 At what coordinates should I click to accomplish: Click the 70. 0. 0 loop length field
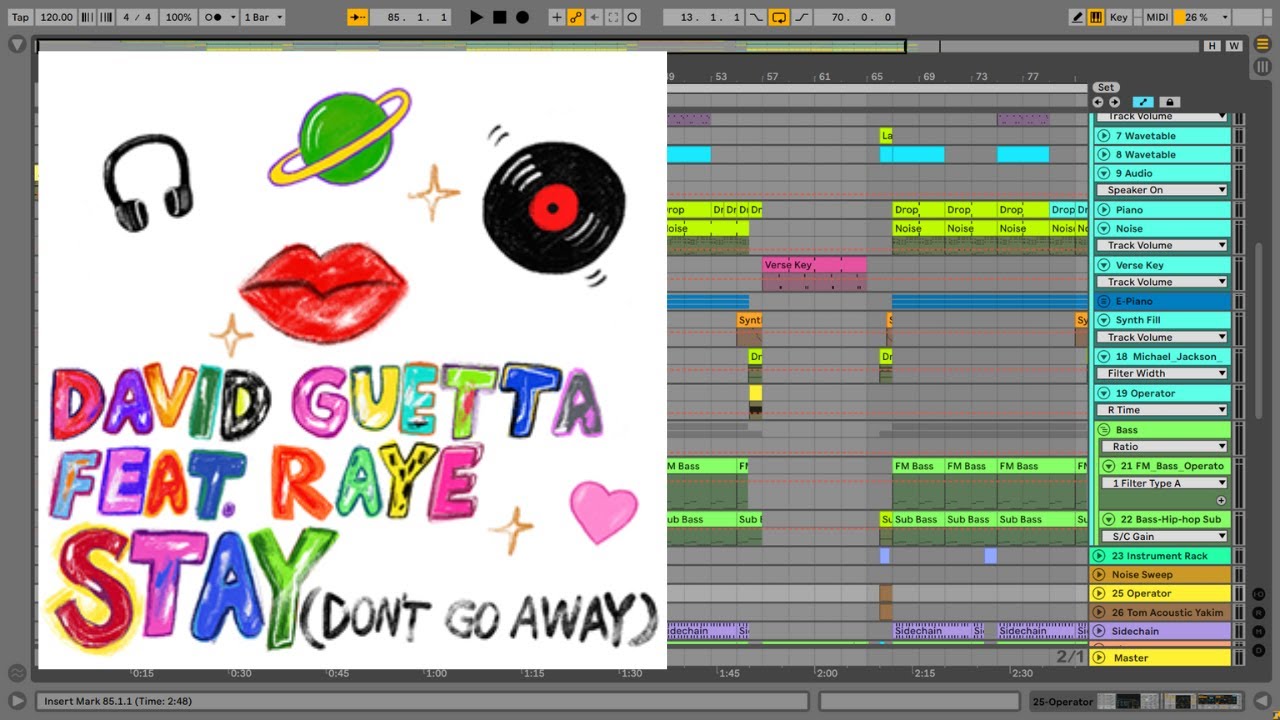click(x=854, y=17)
